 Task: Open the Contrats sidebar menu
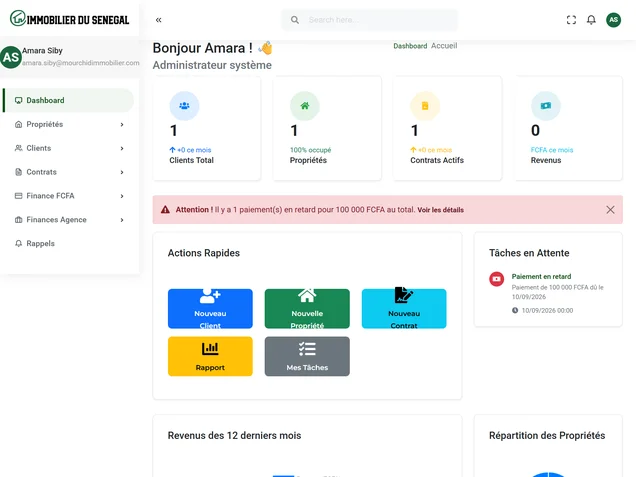[x=69, y=172]
